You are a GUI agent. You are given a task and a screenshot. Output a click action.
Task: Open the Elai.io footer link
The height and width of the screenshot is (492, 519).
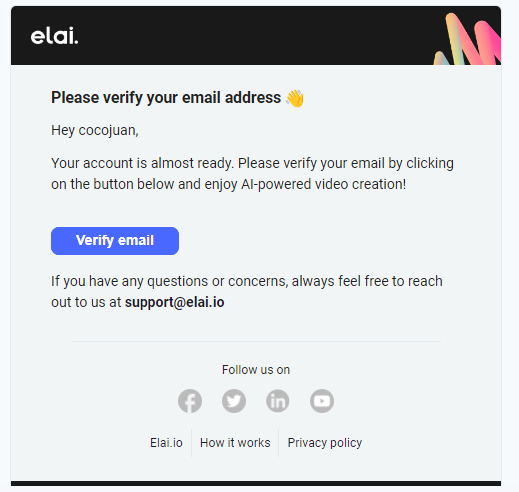pos(166,443)
